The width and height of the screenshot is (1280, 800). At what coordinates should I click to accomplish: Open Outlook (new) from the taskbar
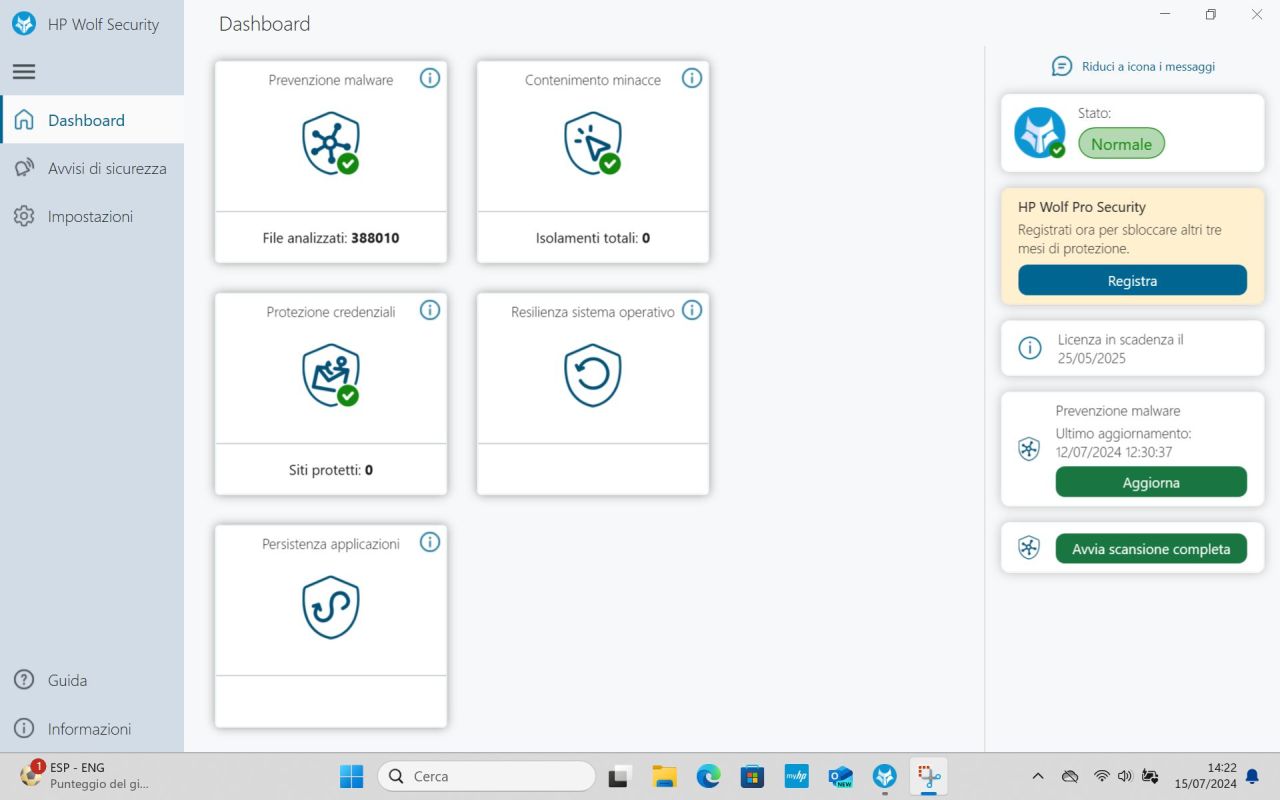(x=840, y=776)
